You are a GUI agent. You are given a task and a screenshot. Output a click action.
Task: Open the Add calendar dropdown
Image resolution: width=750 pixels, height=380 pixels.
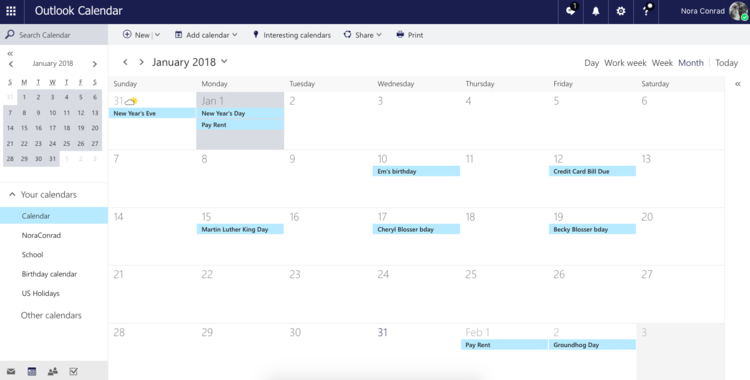pyautogui.click(x=206, y=35)
